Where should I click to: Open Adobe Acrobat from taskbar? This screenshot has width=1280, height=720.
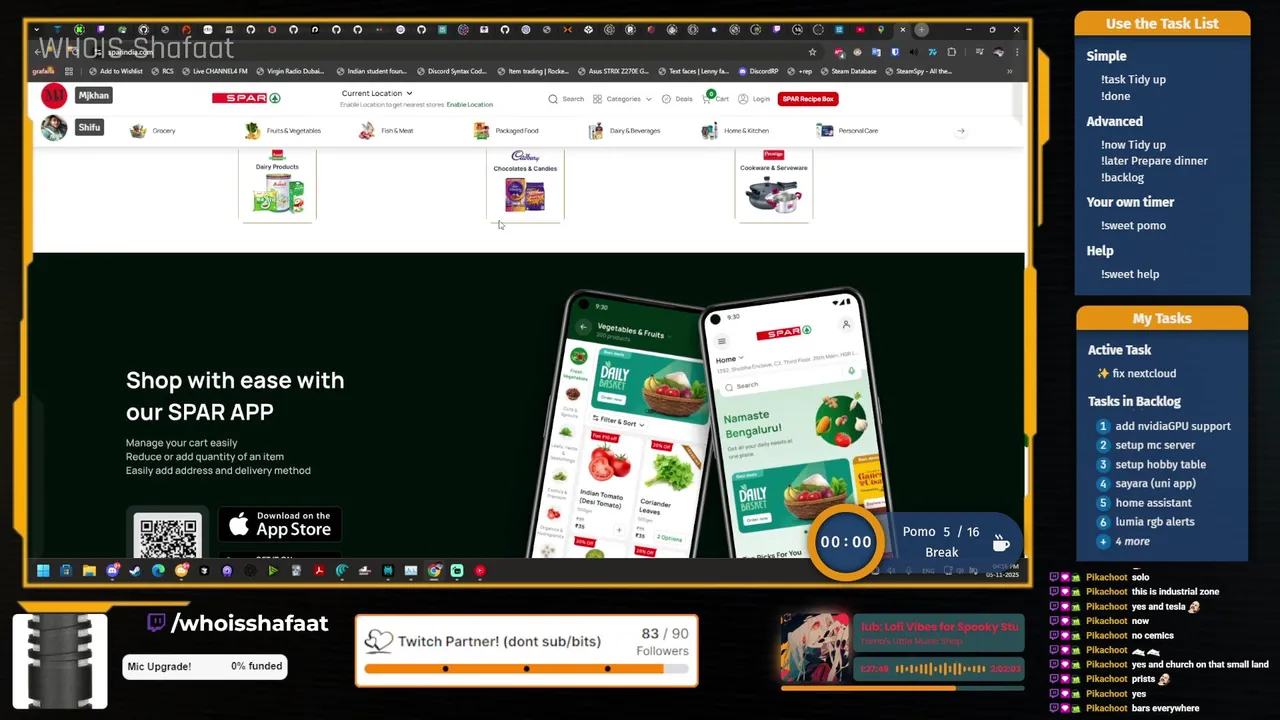319,571
